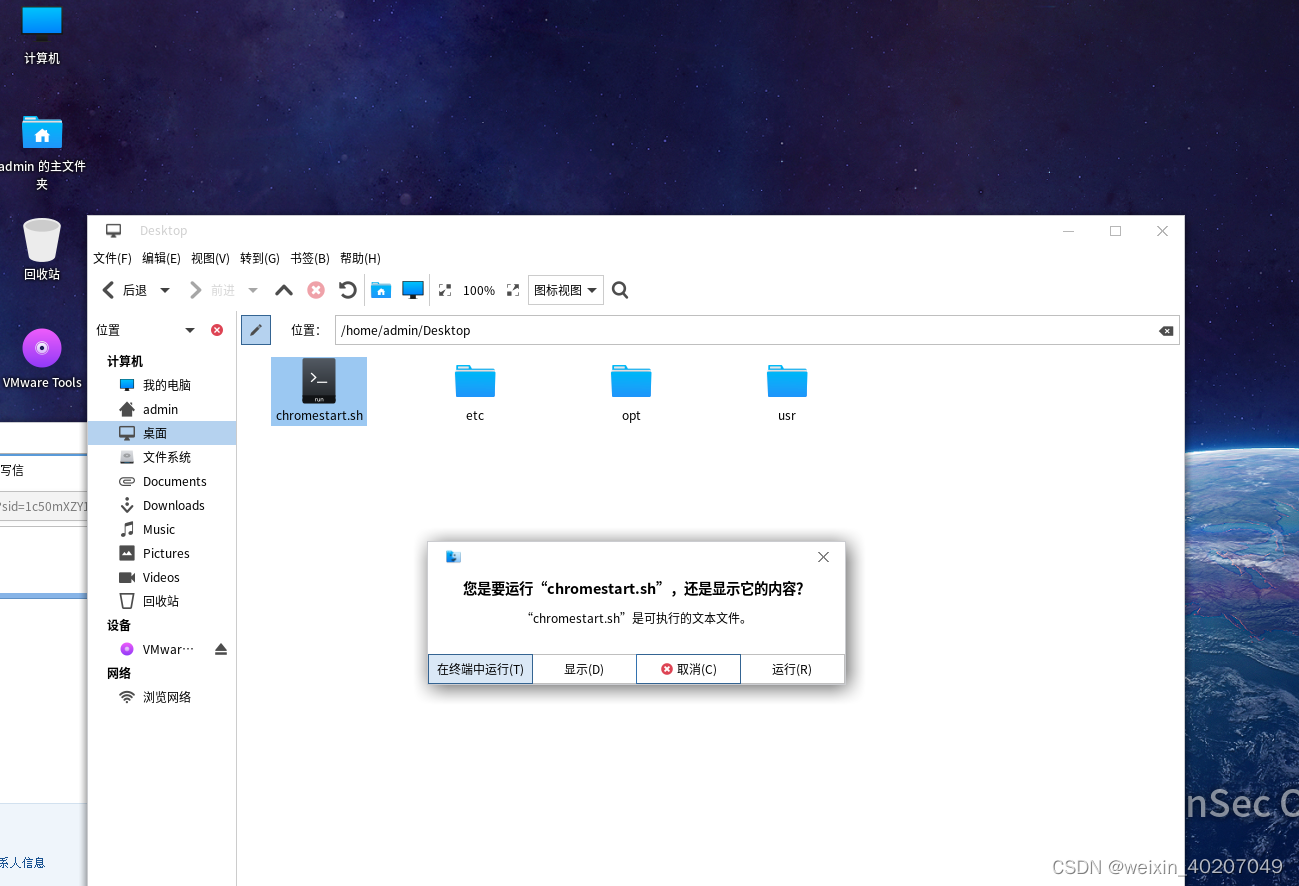Select Music in the sidebar
This screenshot has width=1299, height=886.
[x=162, y=529]
